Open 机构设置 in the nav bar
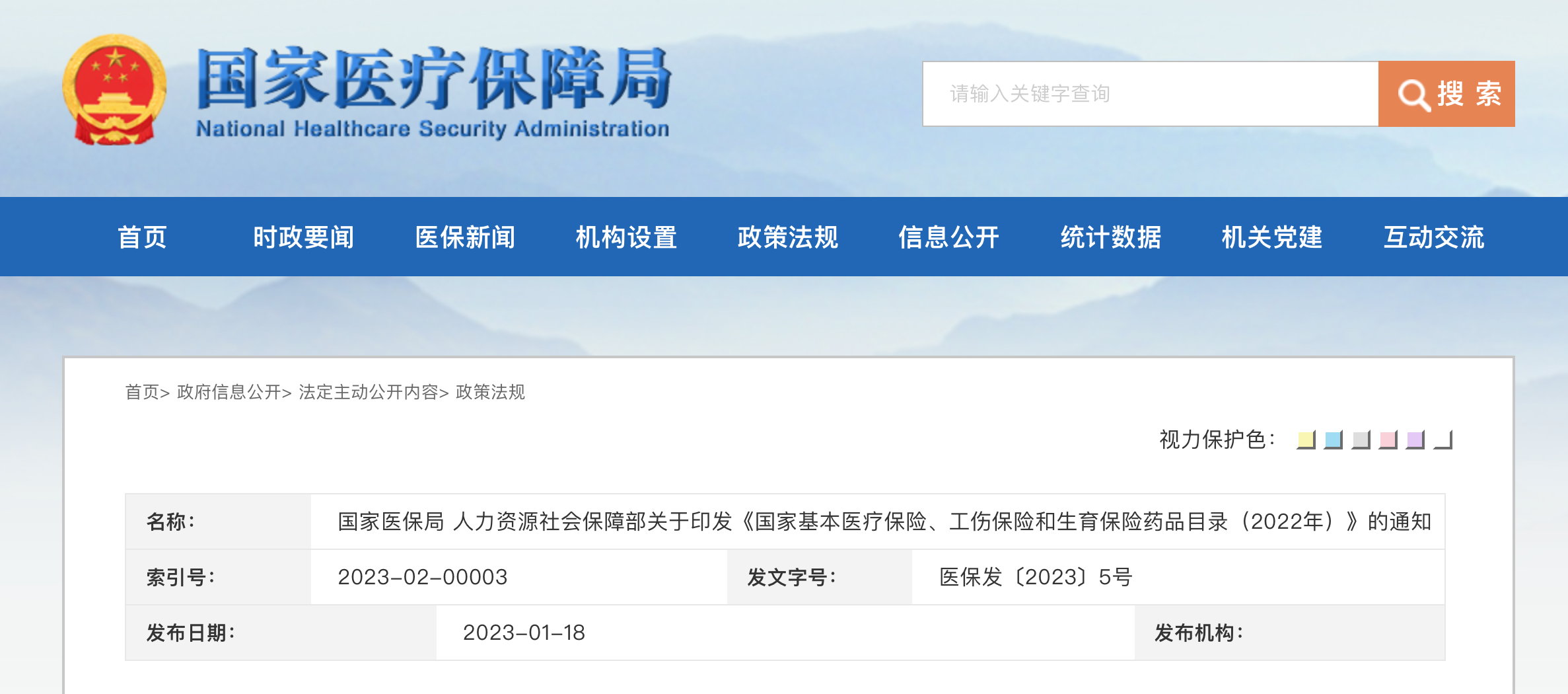 pyautogui.click(x=626, y=237)
